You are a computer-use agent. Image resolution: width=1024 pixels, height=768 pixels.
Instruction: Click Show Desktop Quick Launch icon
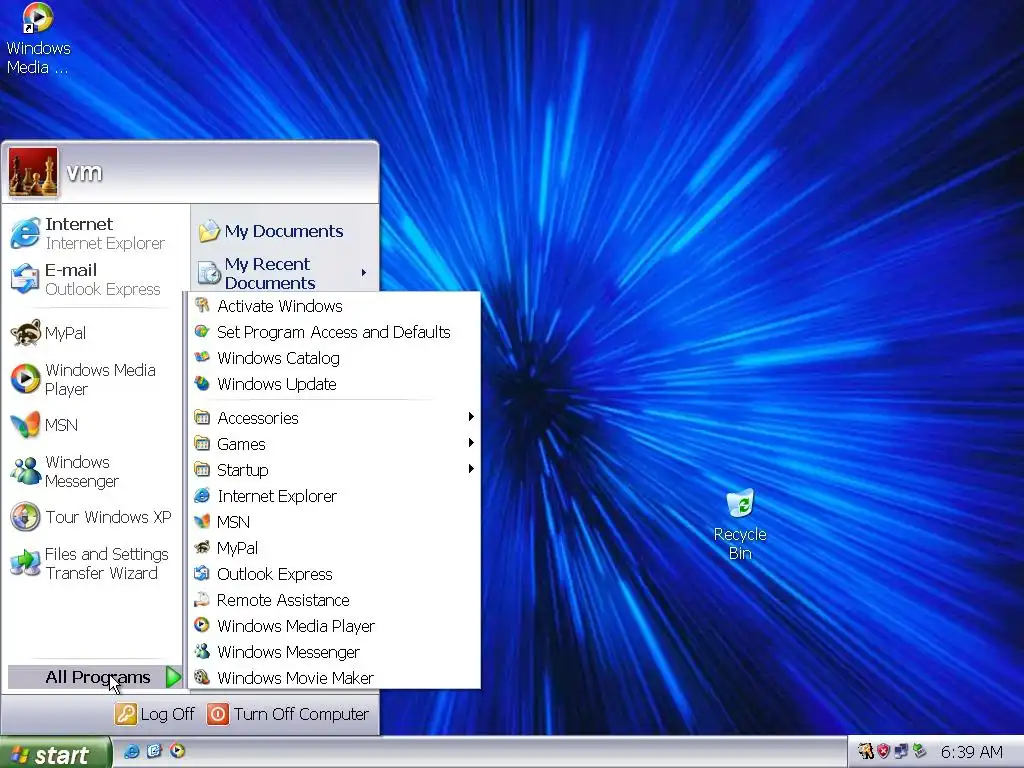click(x=154, y=751)
